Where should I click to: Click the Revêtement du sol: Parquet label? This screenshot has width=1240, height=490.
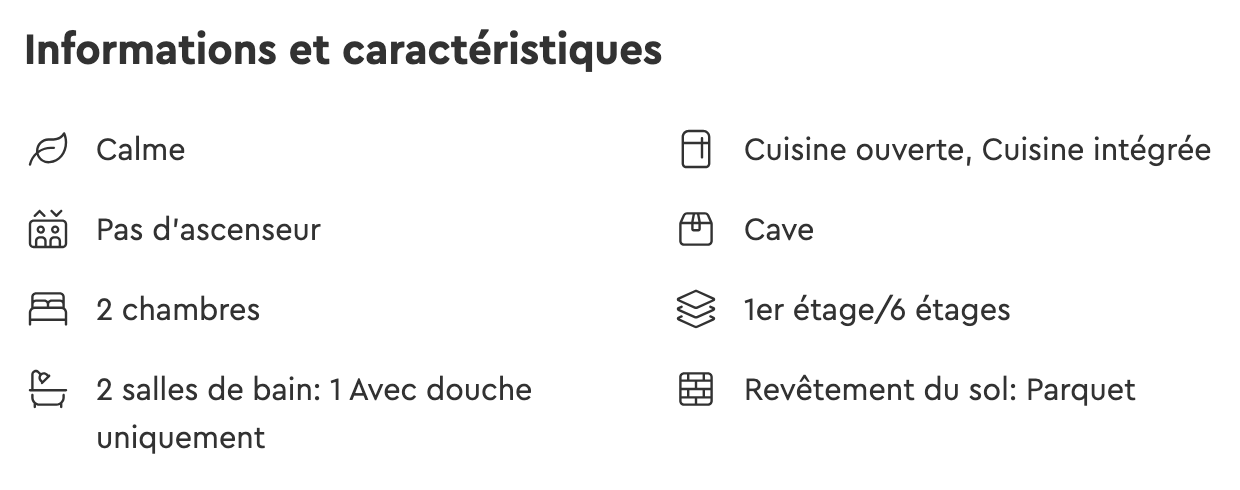pos(940,389)
